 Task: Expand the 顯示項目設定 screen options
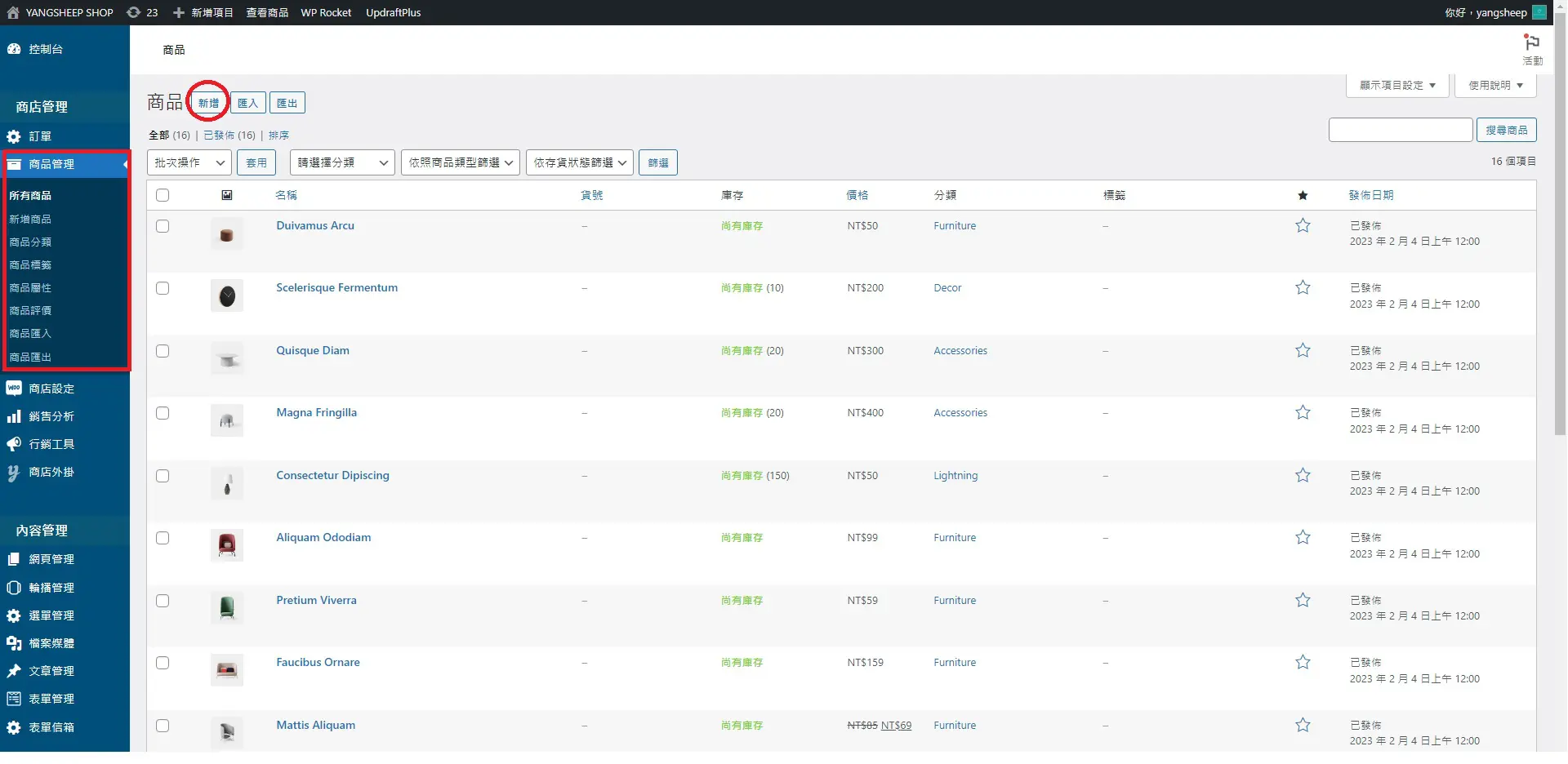tap(1396, 85)
